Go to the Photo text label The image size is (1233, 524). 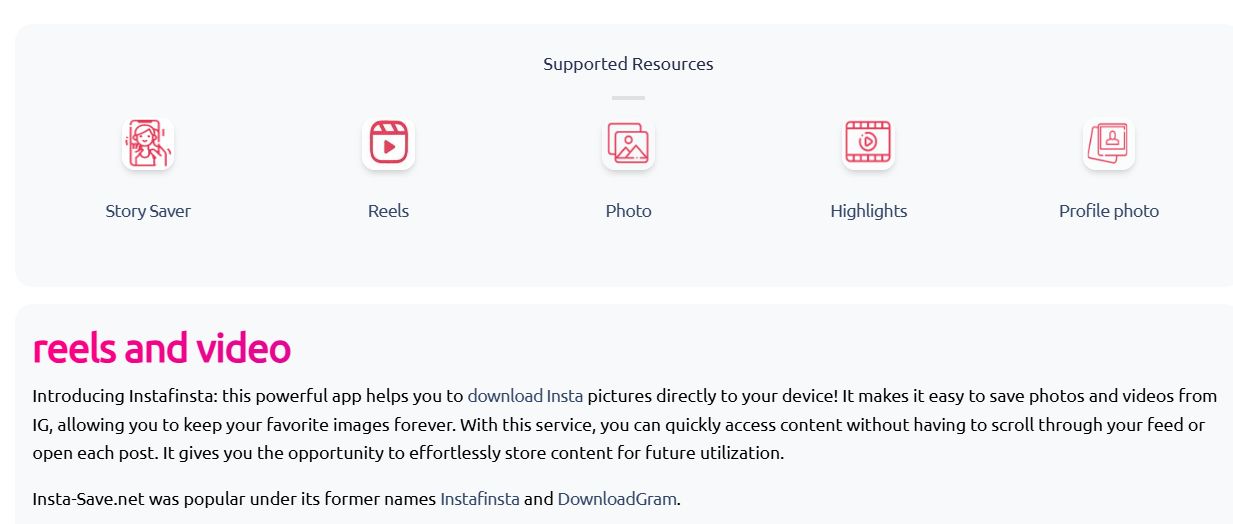tap(628, 211)
